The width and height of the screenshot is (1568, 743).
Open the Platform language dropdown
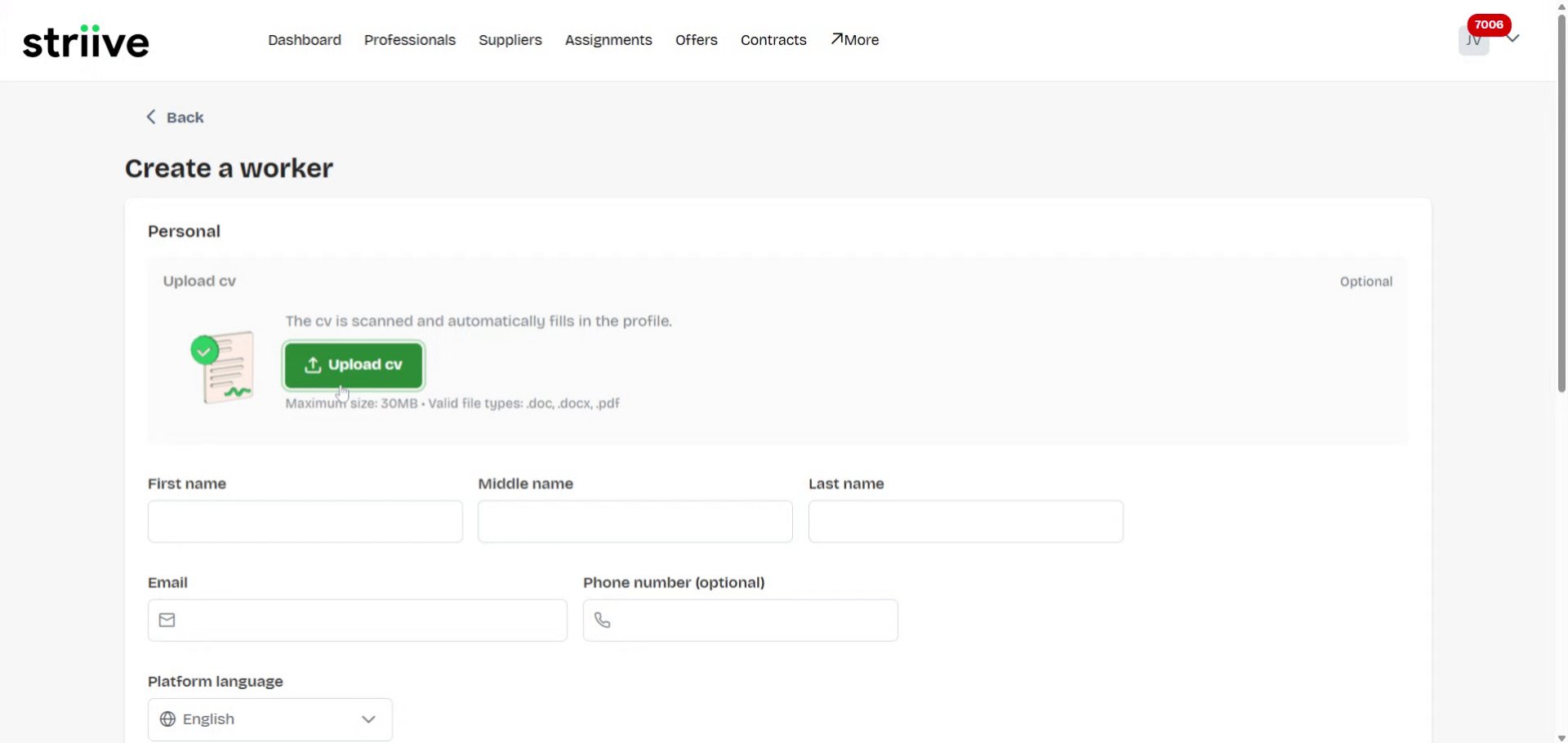pos(270,719)
